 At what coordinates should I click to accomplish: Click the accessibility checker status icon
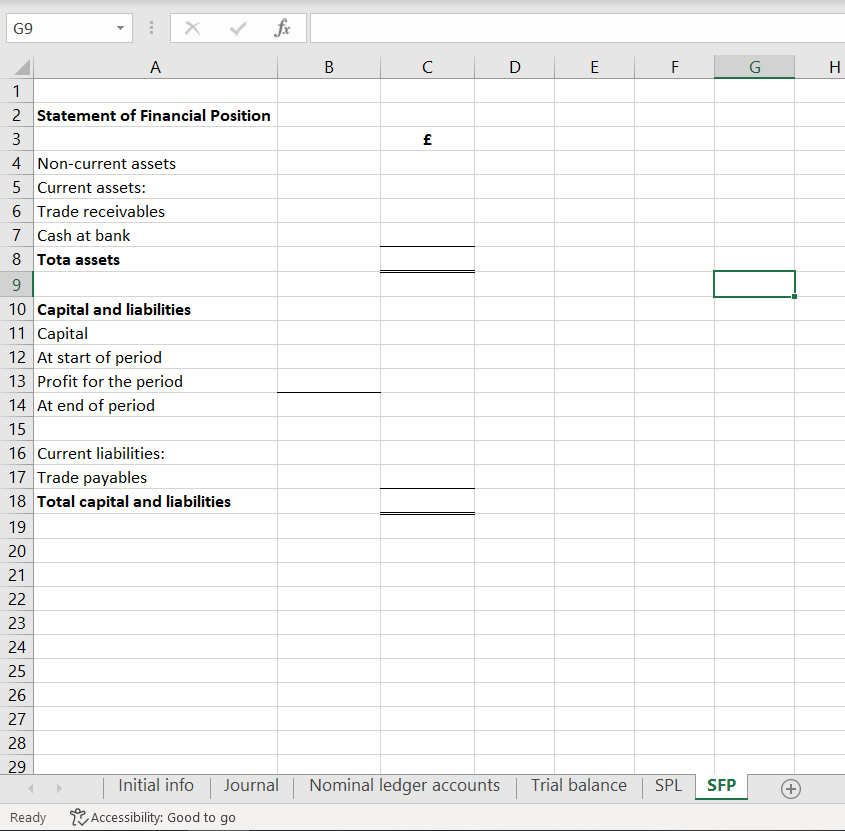point(79,818)
